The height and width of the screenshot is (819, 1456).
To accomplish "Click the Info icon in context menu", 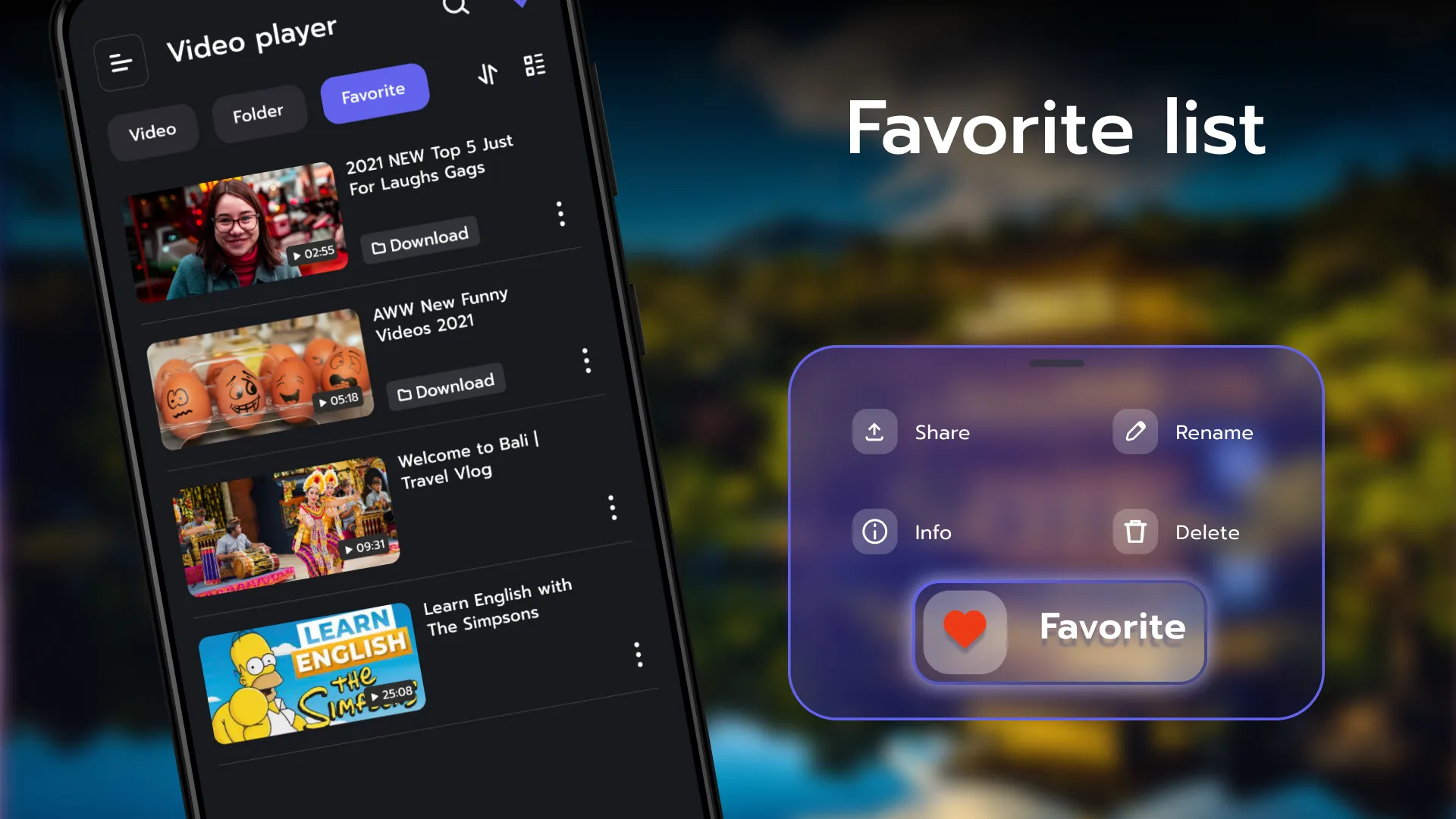I will (874, 531).
